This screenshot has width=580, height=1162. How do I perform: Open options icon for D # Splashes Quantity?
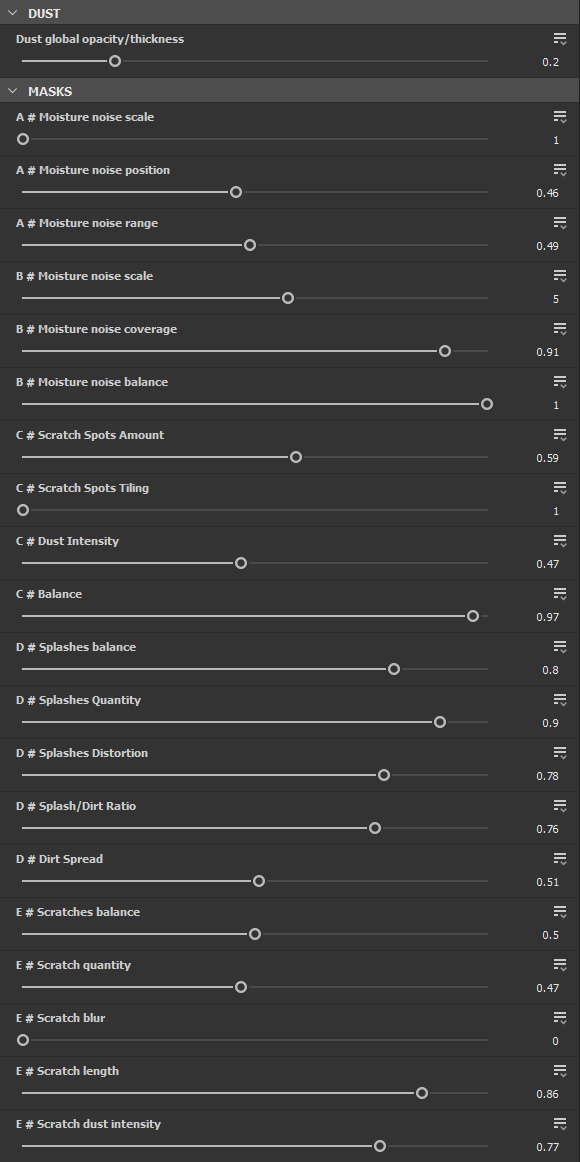(x=560, y=700)
